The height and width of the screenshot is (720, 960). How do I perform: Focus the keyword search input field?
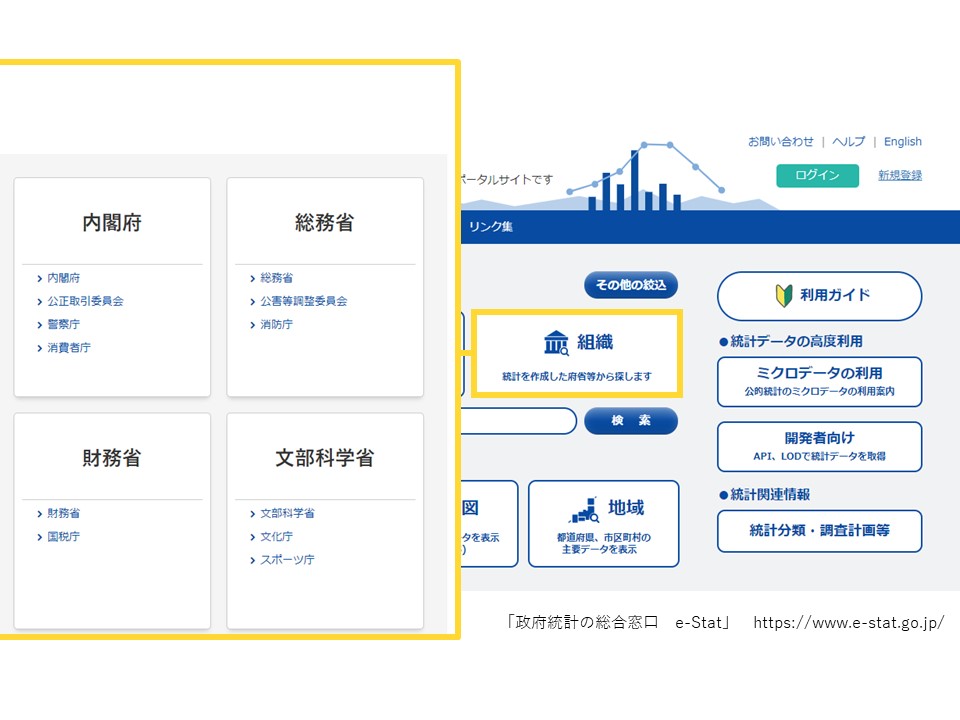tap(518, 421)
